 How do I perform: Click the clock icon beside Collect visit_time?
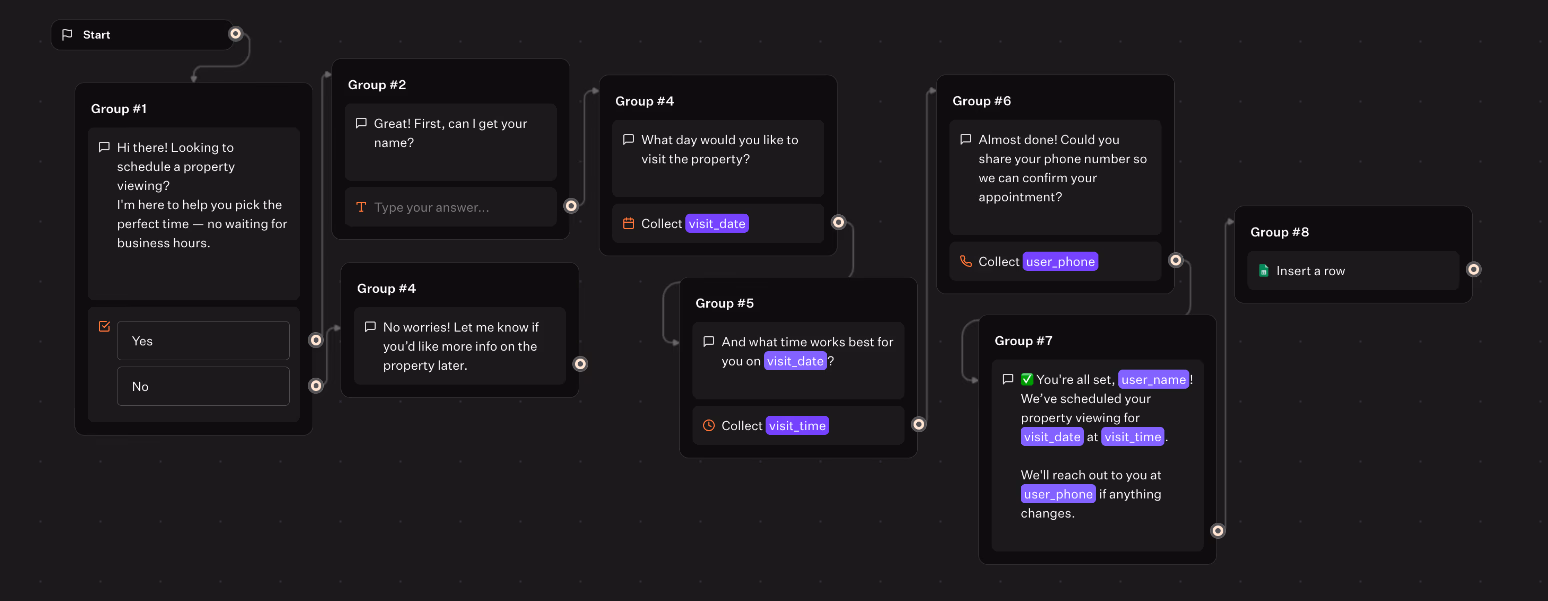[709, 426]
